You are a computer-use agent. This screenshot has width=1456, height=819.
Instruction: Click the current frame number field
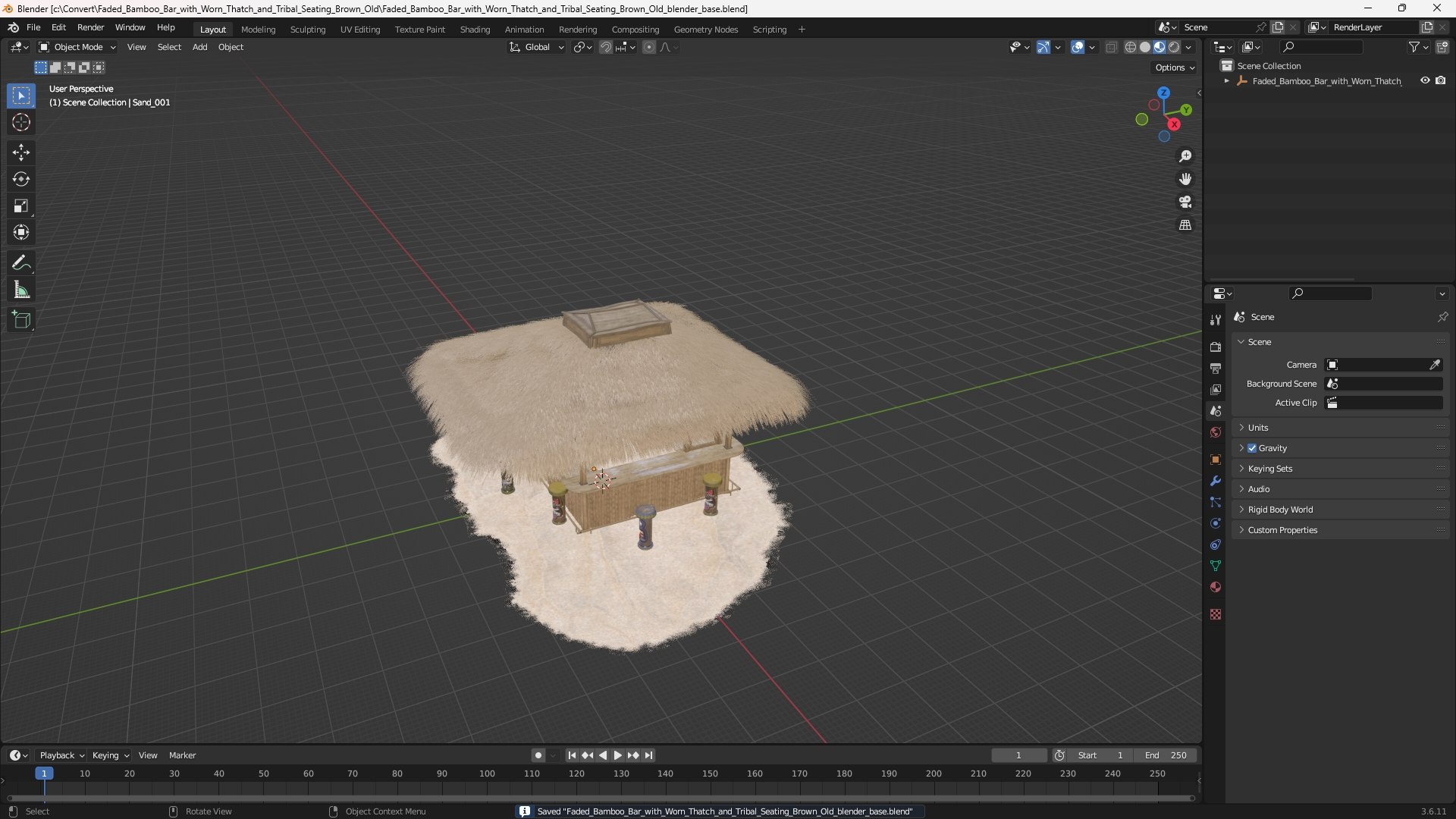1018,755
